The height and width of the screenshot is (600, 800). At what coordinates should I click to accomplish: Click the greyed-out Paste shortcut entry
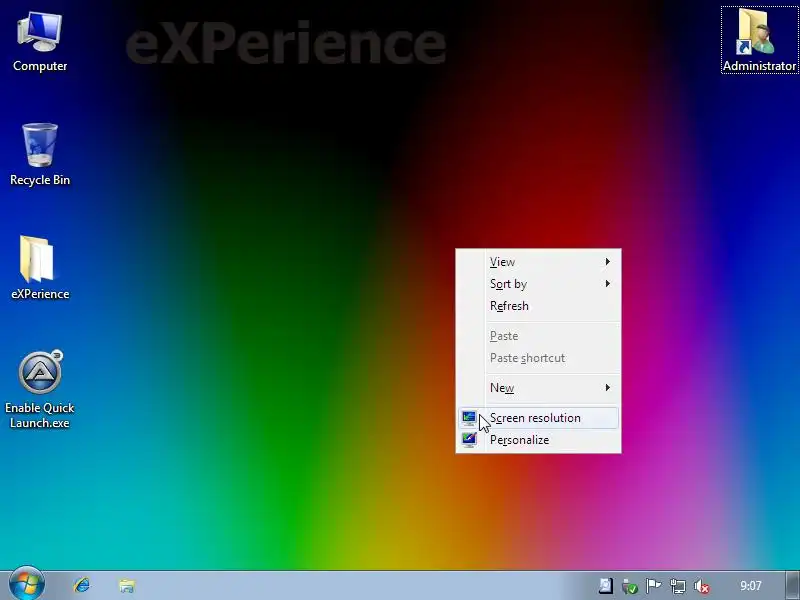tap(538, 358)
